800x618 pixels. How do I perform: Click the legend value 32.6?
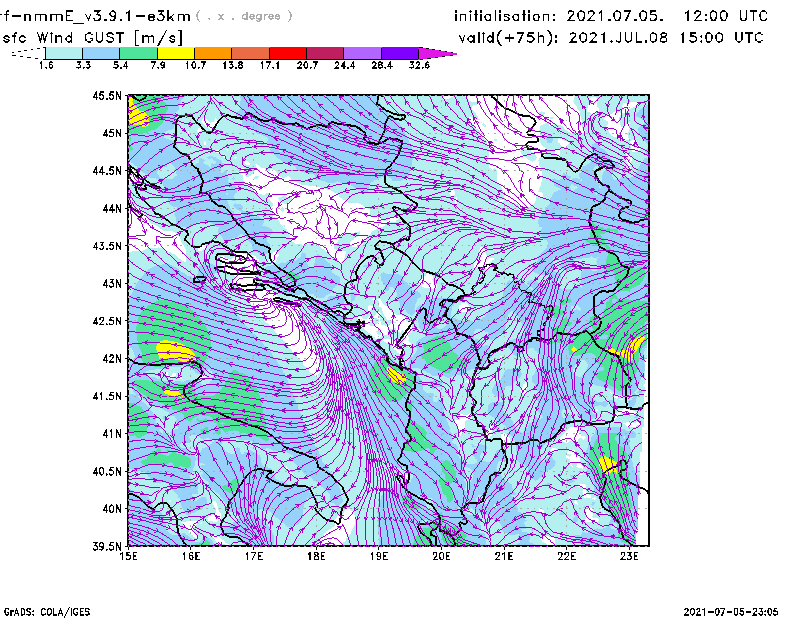click(x=419, y=65)
